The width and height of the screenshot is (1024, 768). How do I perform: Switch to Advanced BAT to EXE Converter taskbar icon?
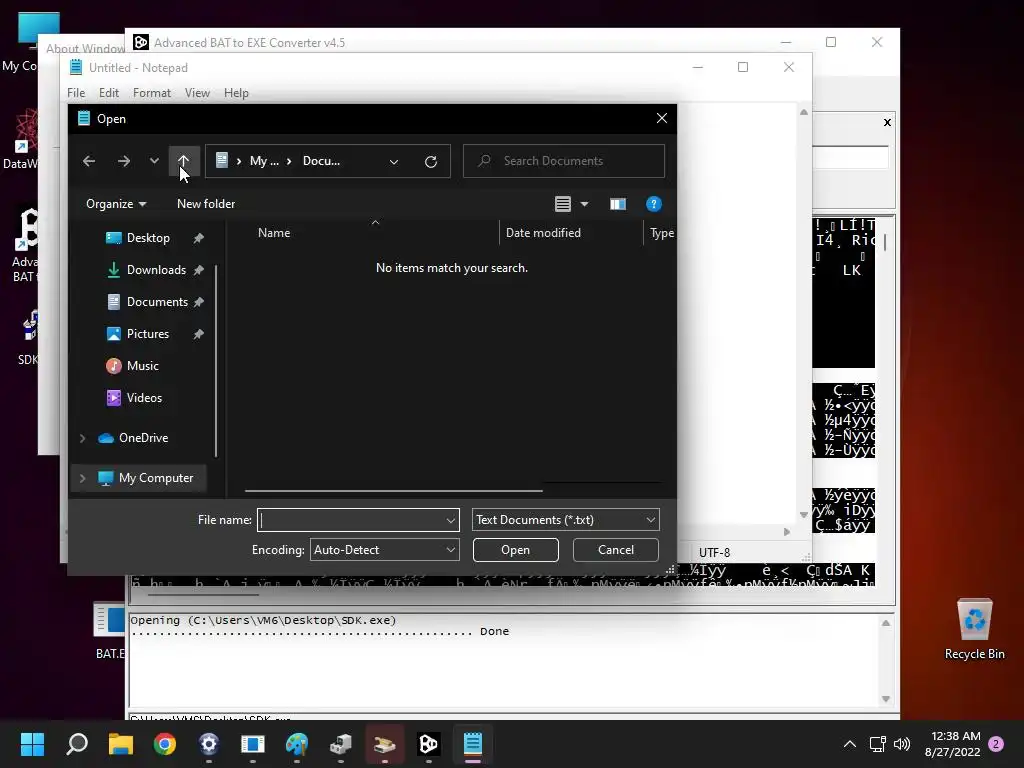(428, 744)
